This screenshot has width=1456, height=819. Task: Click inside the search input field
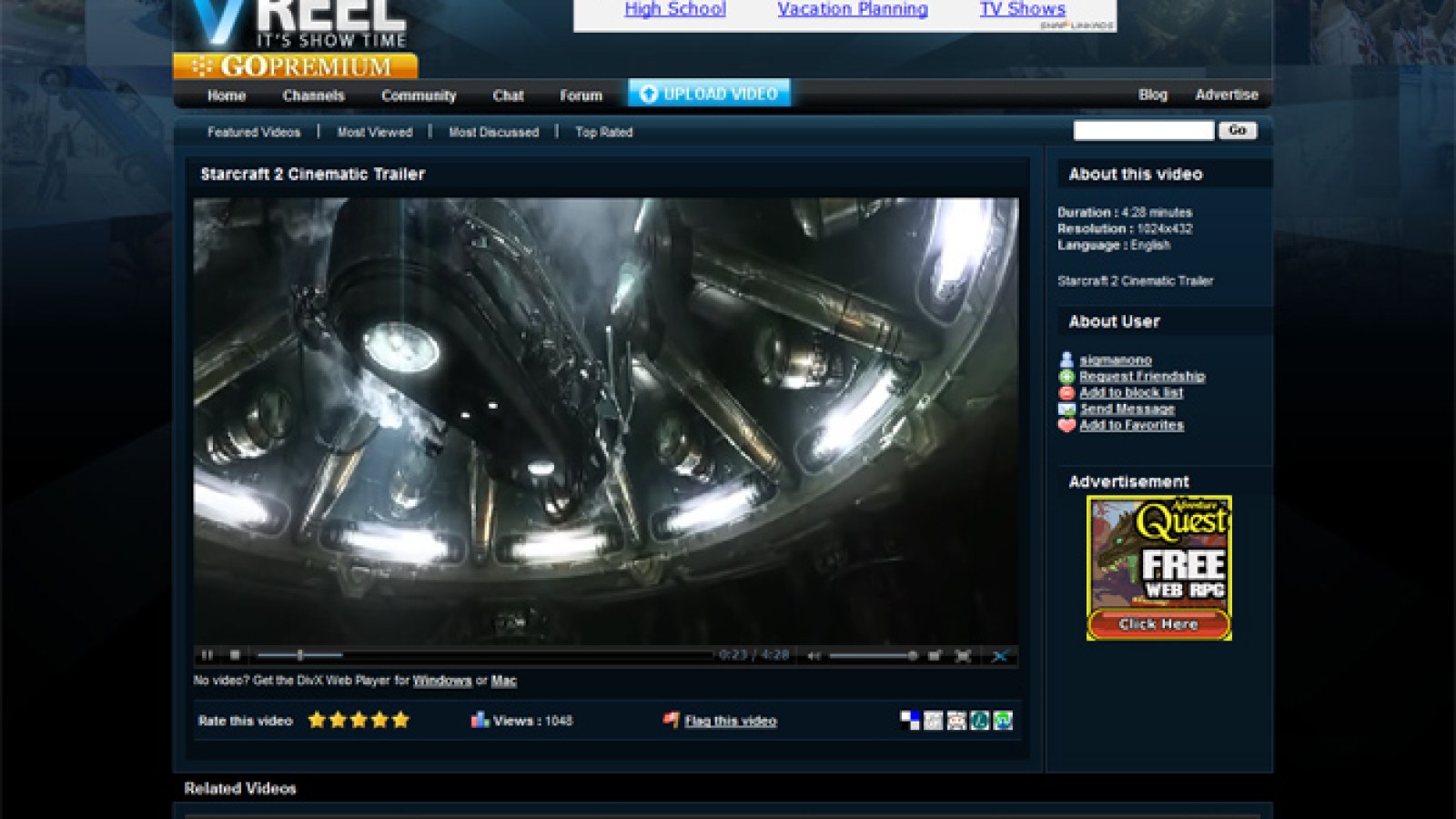(1142, 130)
